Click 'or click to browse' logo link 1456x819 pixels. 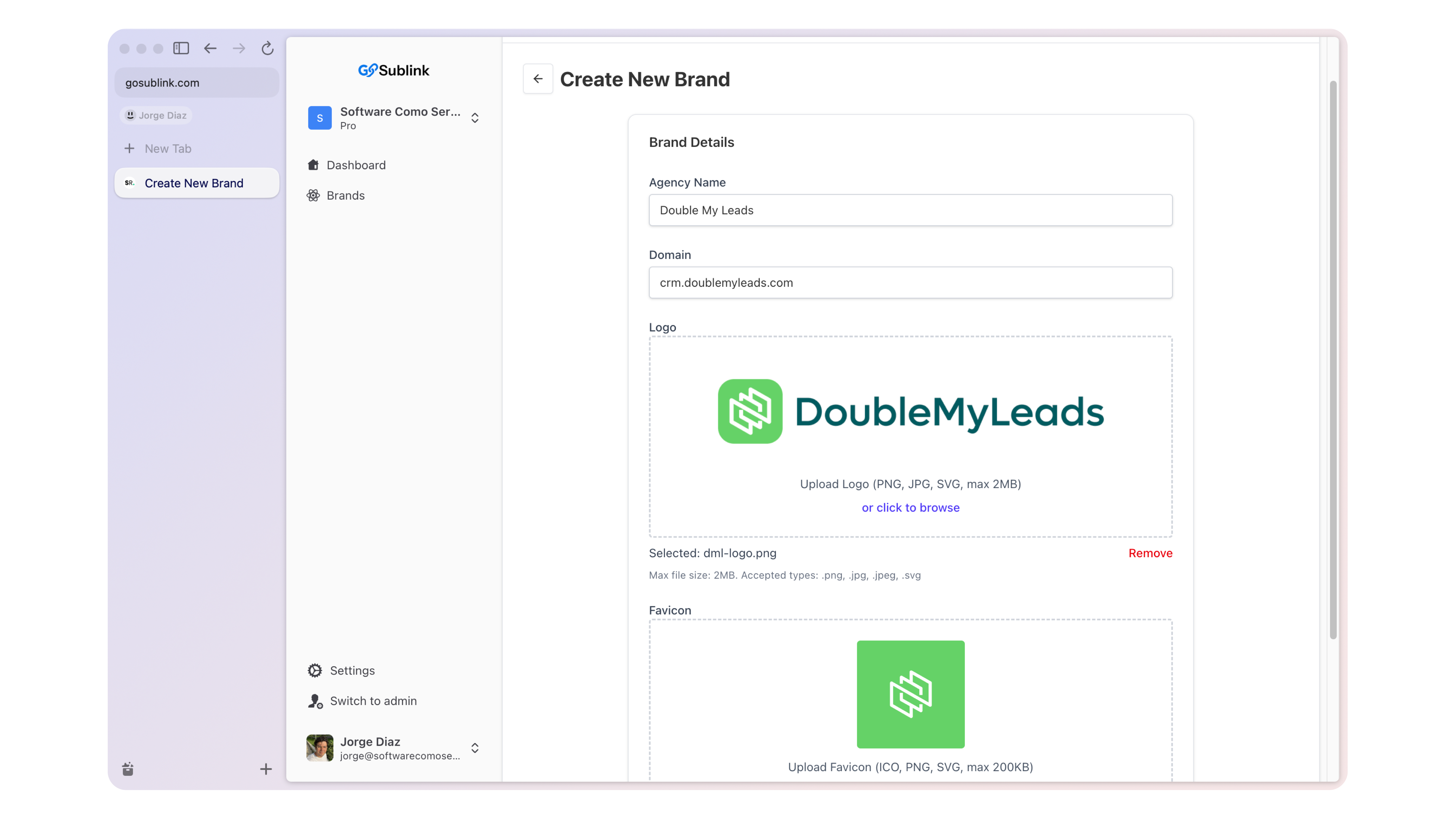pyautogui.click(x=911, y=508)
